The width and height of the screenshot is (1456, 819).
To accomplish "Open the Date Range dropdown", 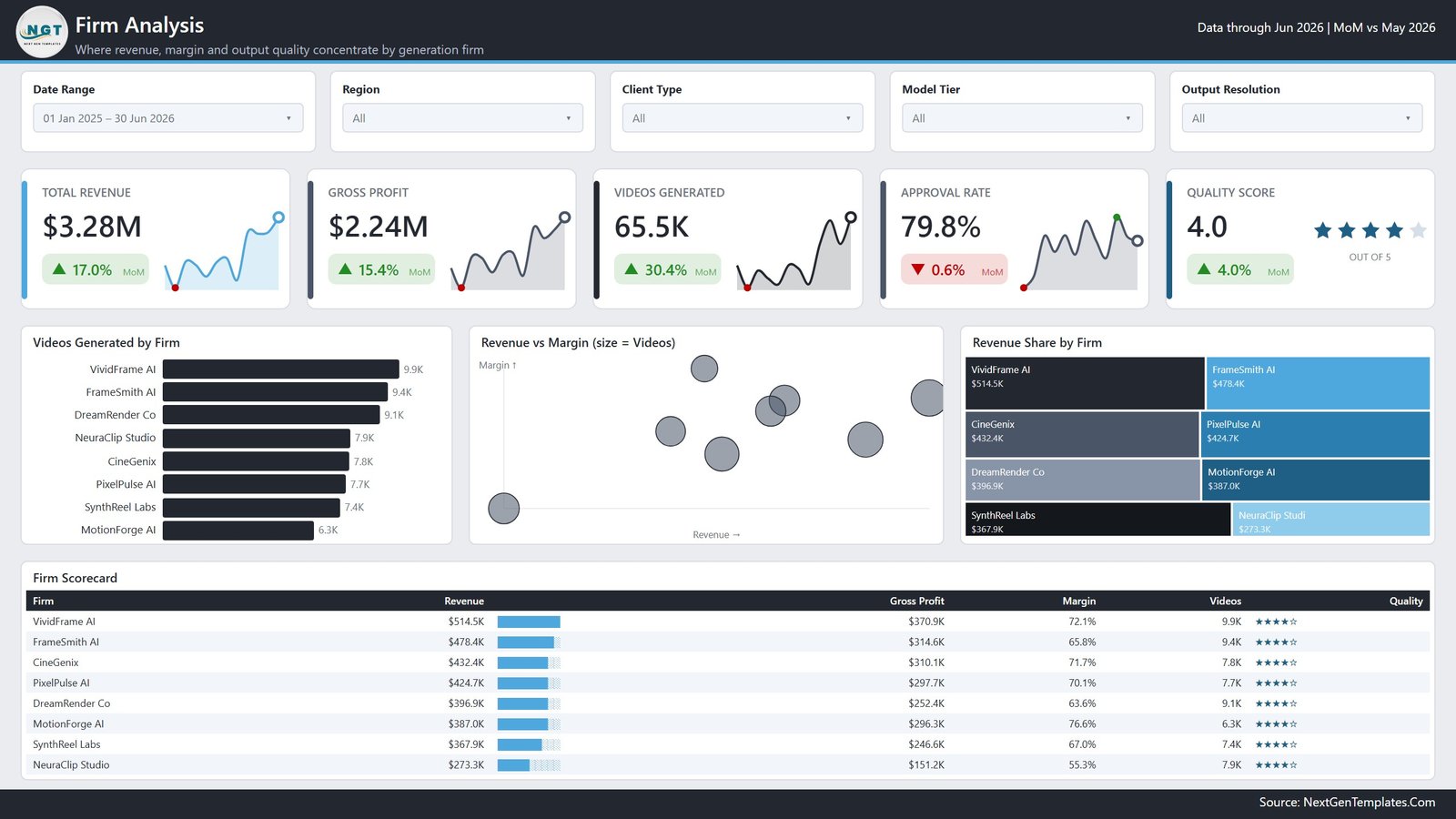I will click(x=168, y=118).
